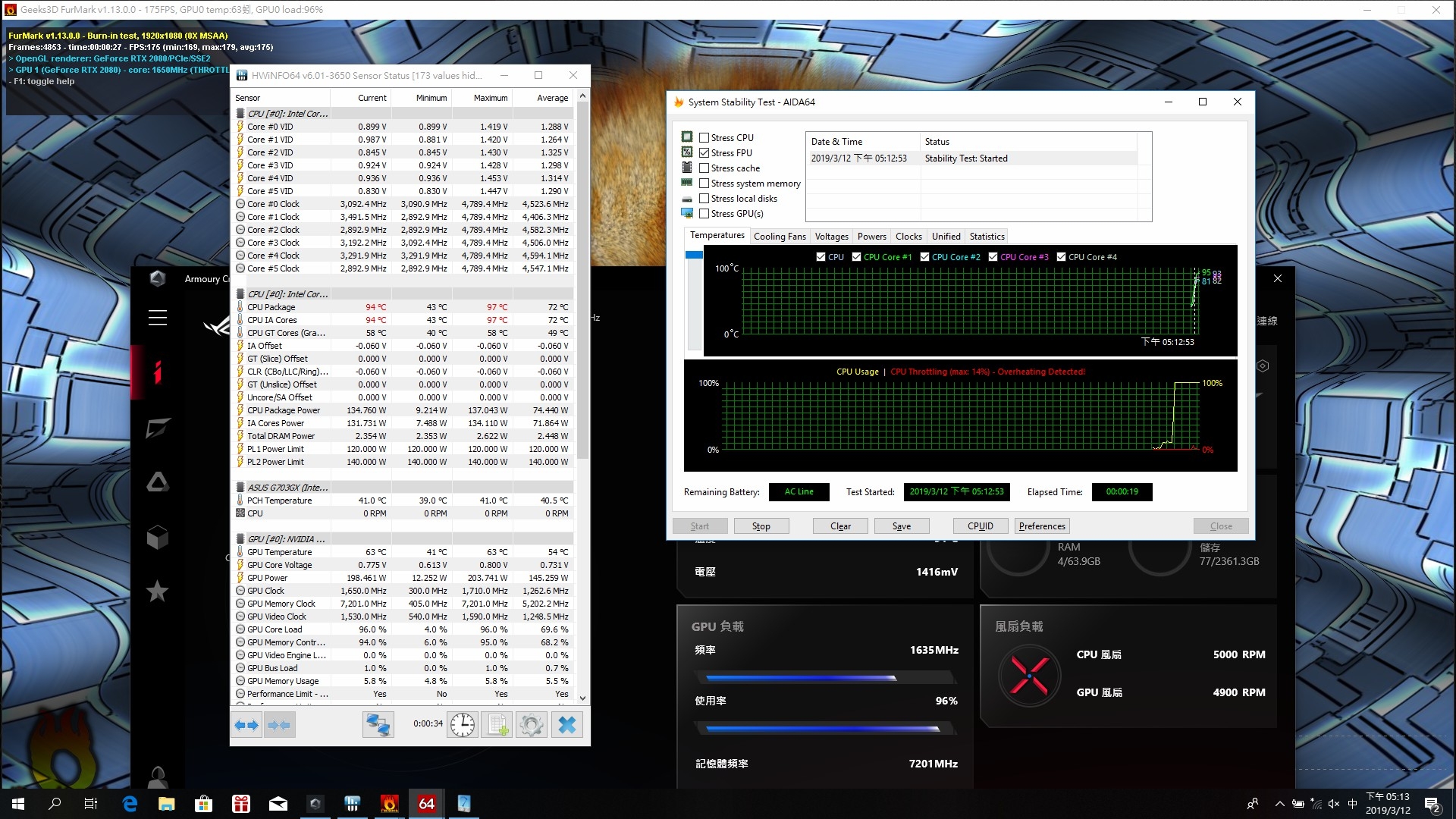This screenshot has width=1456, height=819.
Task: Open HWiNFO sensor settings gear icon
Action: coord(532,725)
